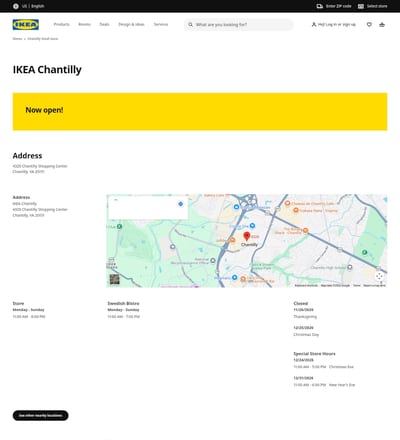Click the orange restaurant marker left of the red pin

pyautogui.click(x=233, y=240)
